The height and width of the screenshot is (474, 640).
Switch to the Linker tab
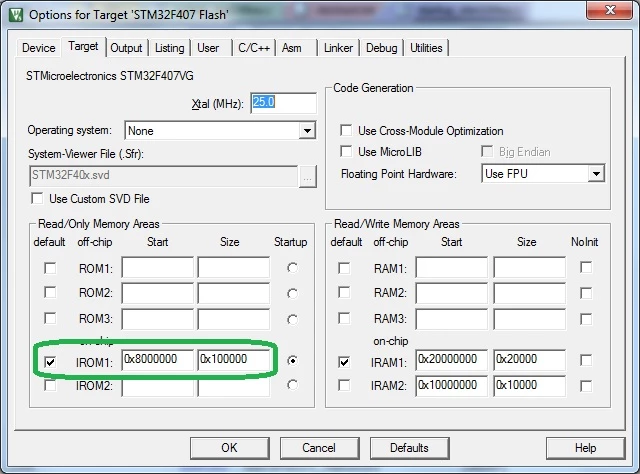pyautogui.click(x=338, y=48)
